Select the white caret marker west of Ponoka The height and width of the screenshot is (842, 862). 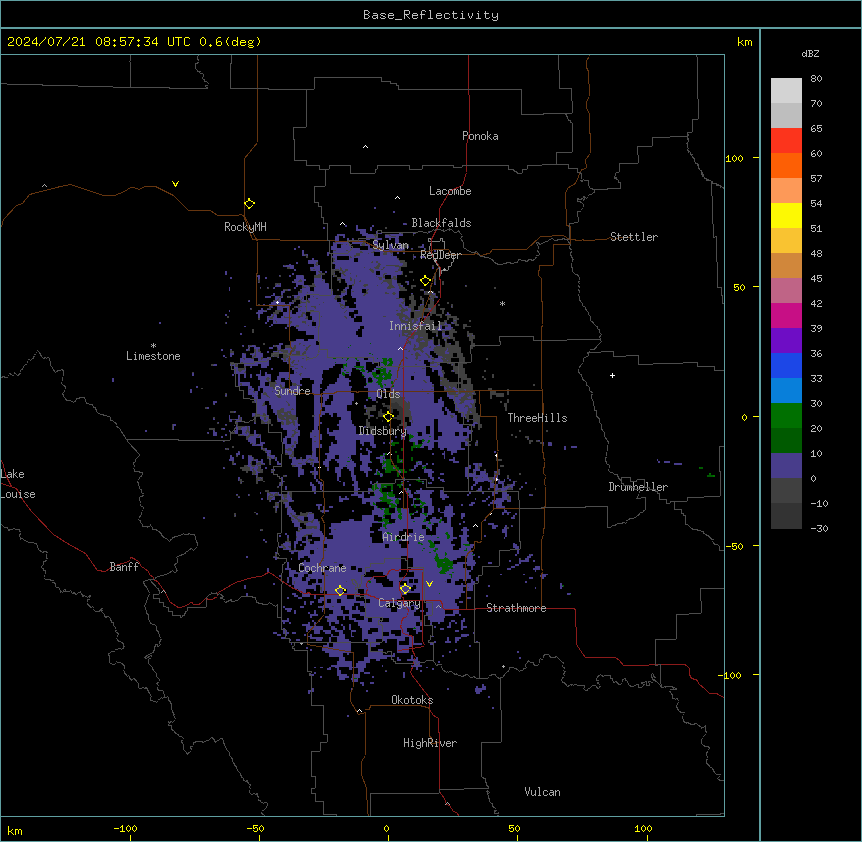[x=366, y=147]
